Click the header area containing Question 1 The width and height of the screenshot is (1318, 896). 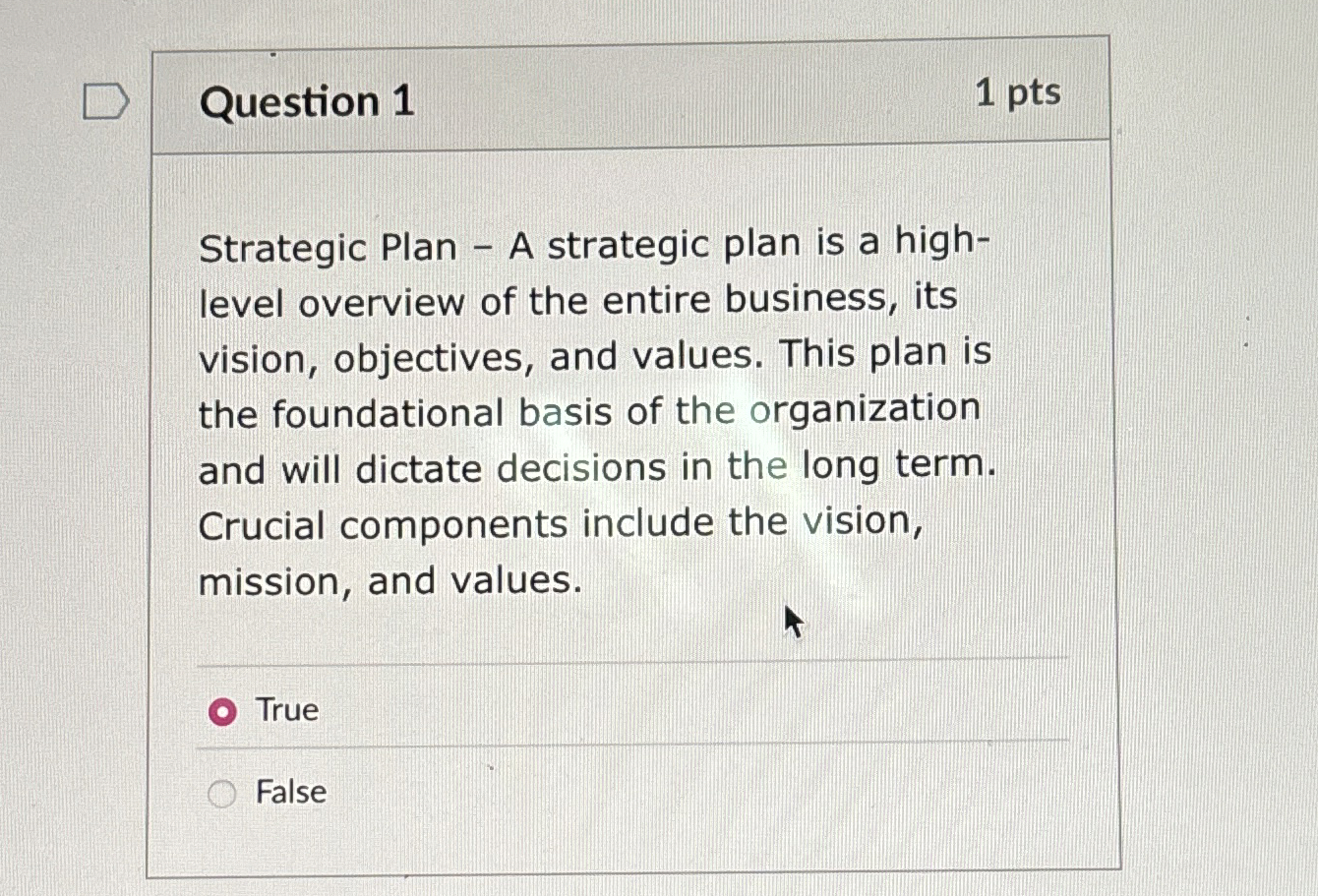629,96
